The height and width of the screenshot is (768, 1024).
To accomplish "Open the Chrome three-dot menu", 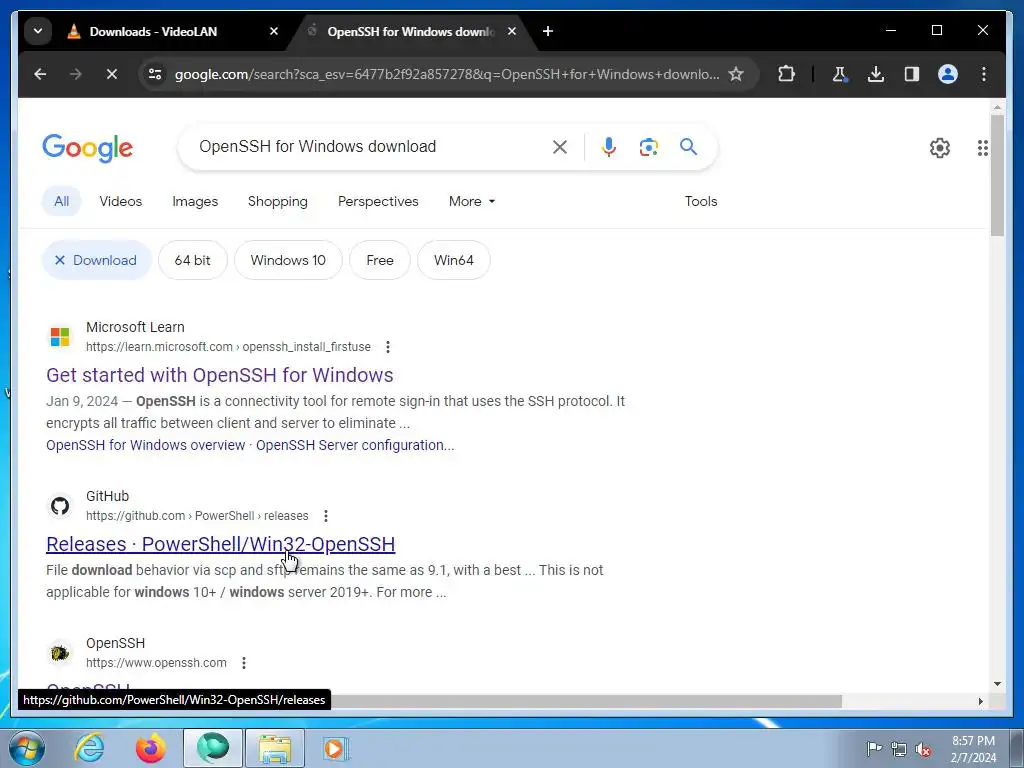I will tap(984, 74).
